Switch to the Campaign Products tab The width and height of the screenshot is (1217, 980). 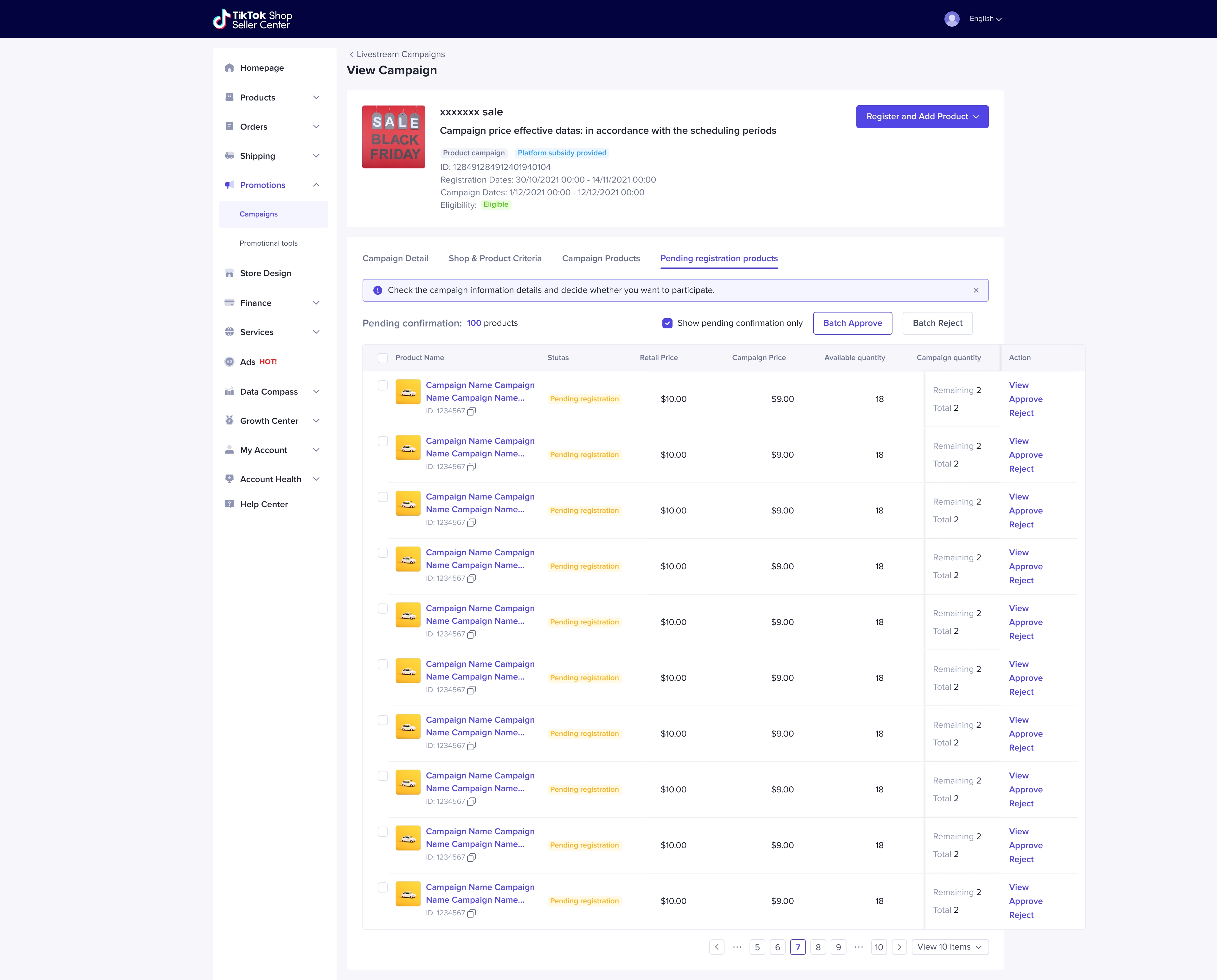pyautogui.click(x=601, y=259)
